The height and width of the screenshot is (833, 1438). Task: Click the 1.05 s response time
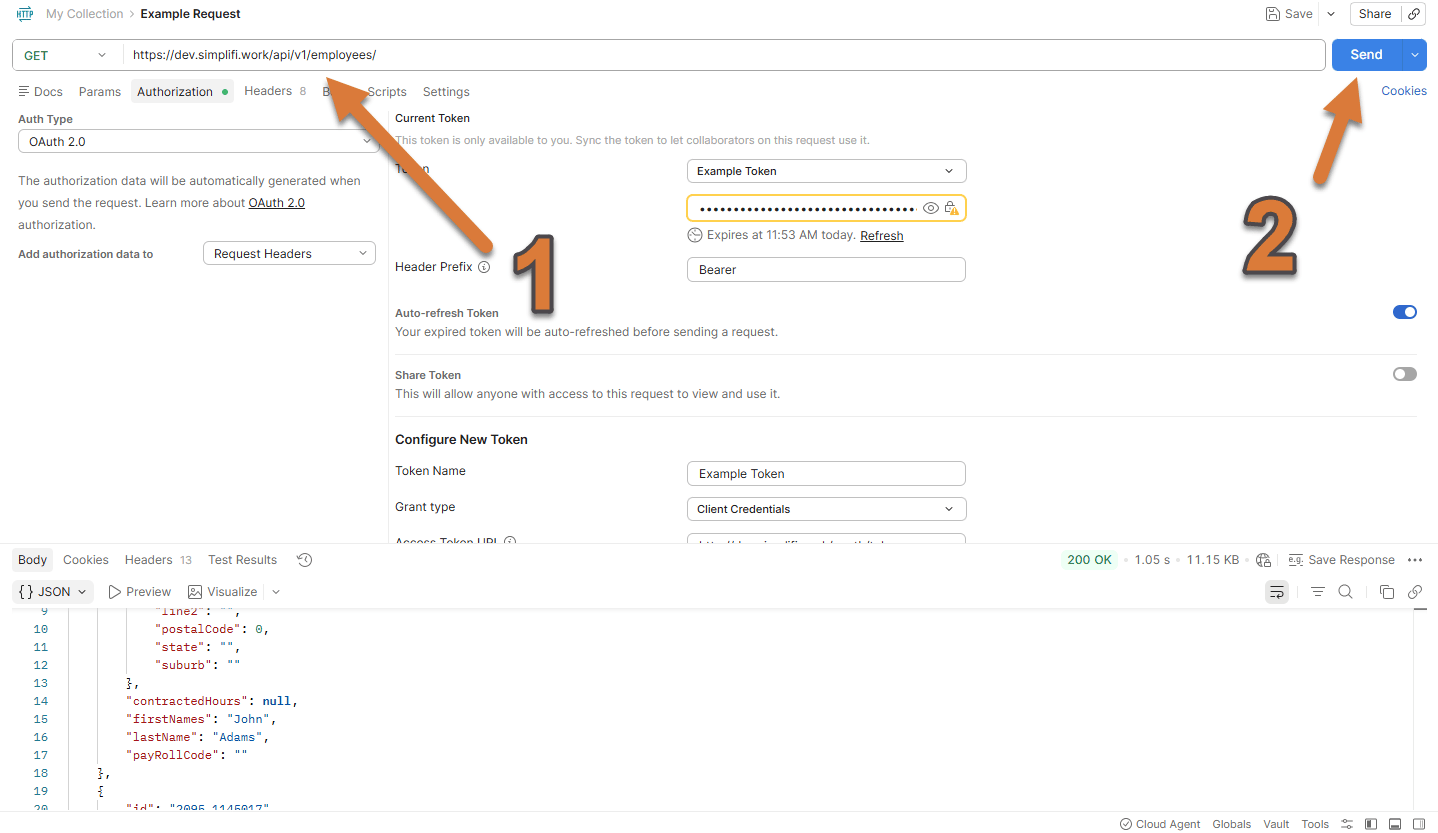click(x=1152, y=560)
